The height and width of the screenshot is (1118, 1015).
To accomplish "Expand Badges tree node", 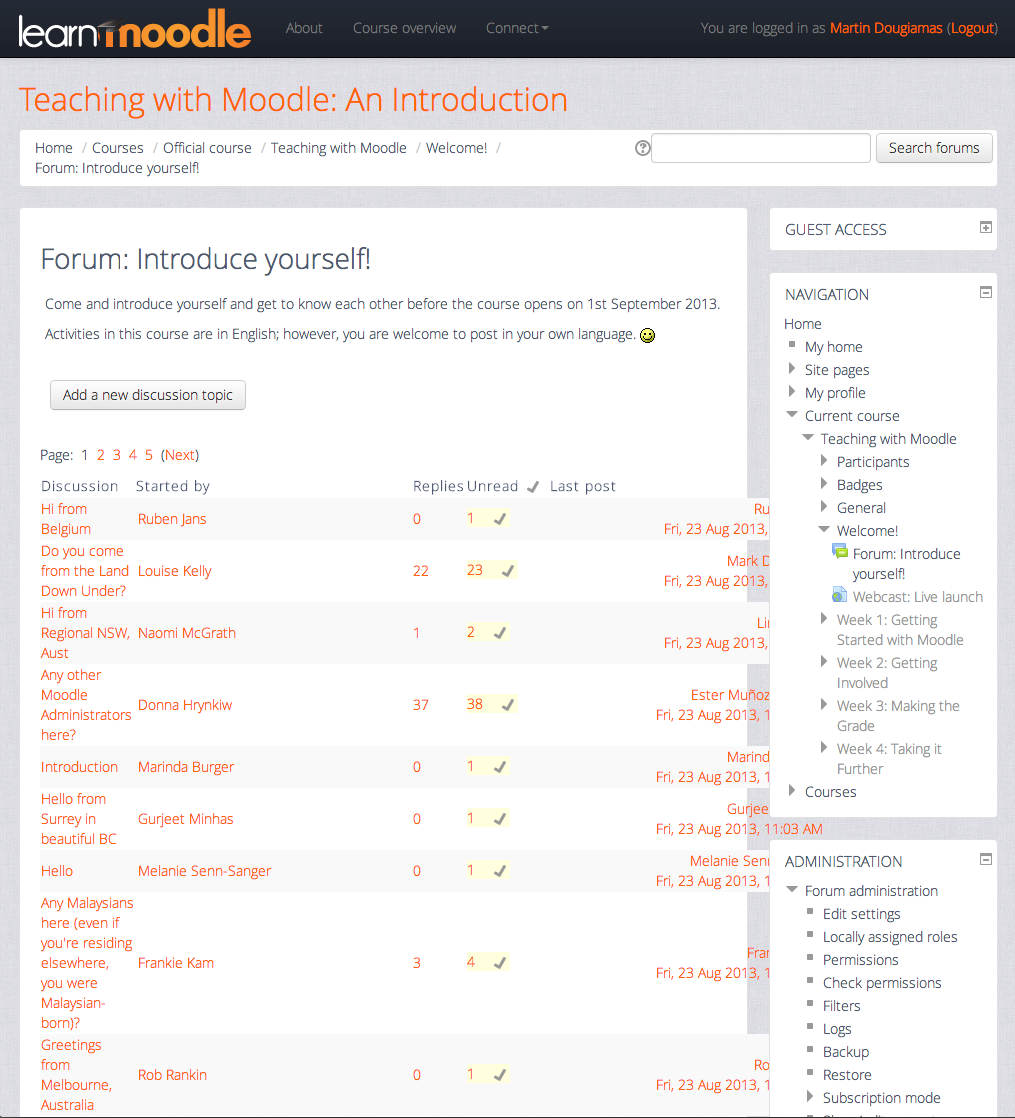I will click(x=824, y=483).
